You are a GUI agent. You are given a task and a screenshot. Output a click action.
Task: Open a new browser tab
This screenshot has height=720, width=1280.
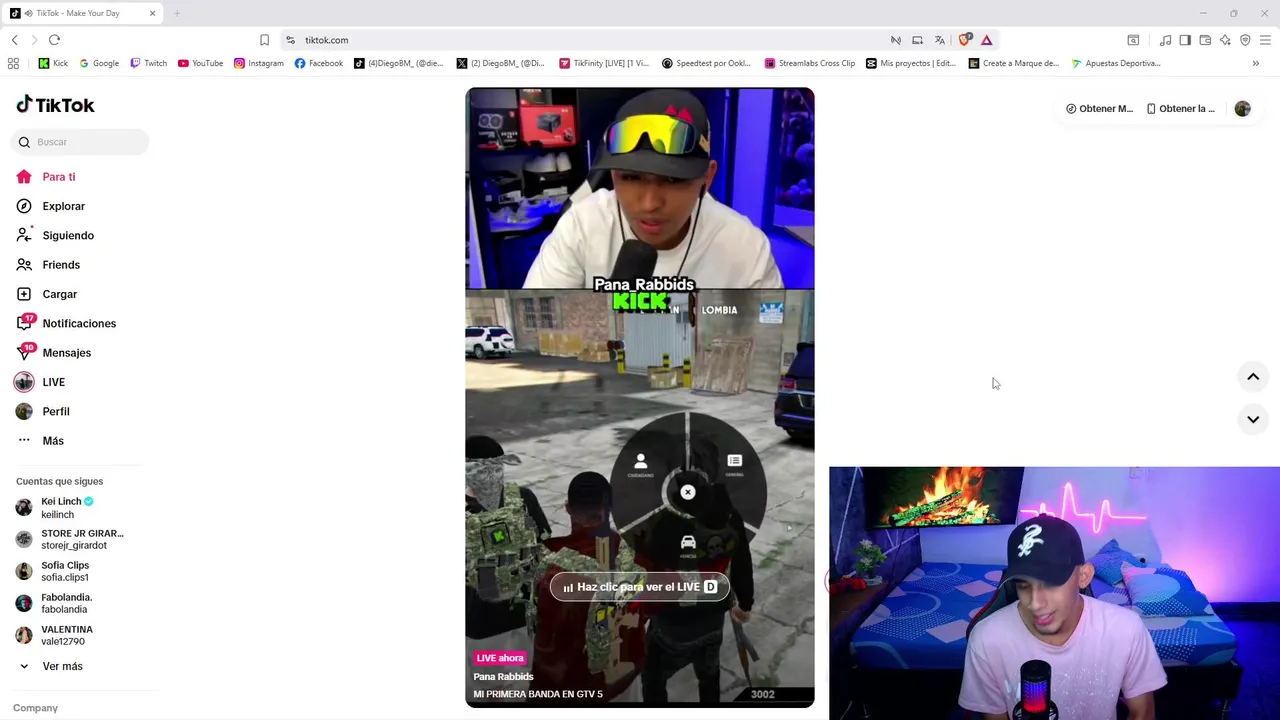(177, 13)
